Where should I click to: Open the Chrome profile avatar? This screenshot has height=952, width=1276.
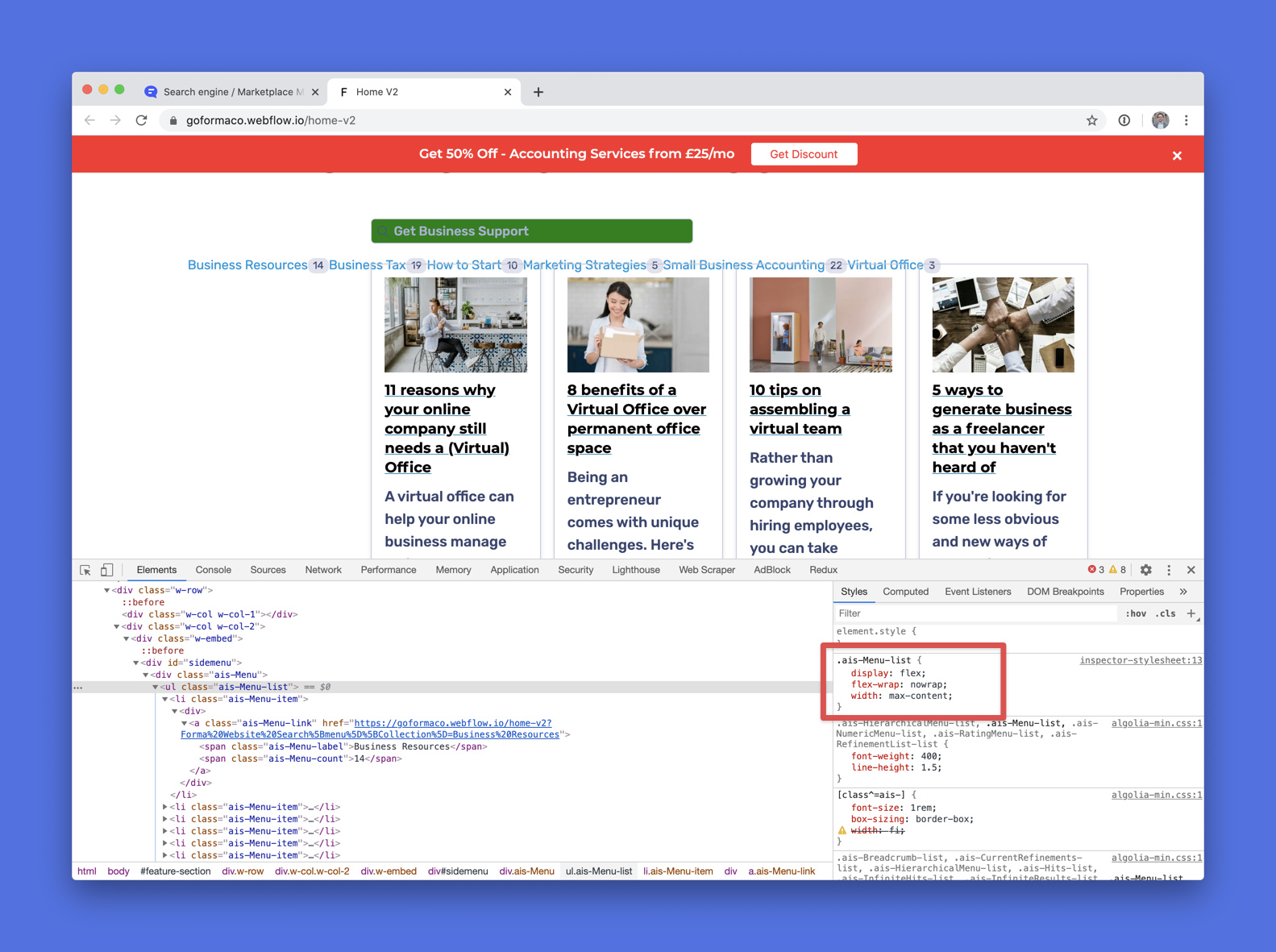tap(1161, 120)
